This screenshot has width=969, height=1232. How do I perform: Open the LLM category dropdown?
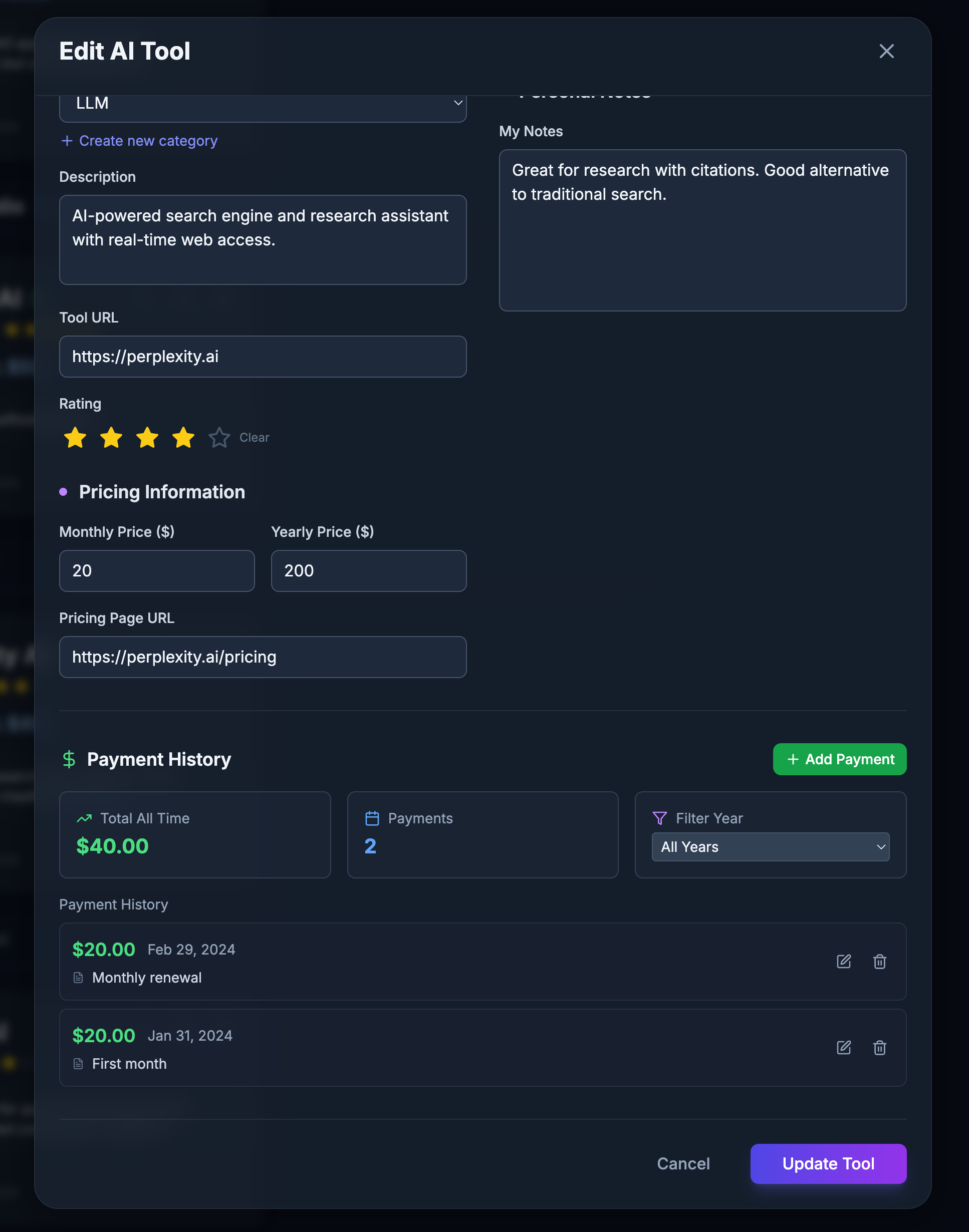[x=263, y=104]
